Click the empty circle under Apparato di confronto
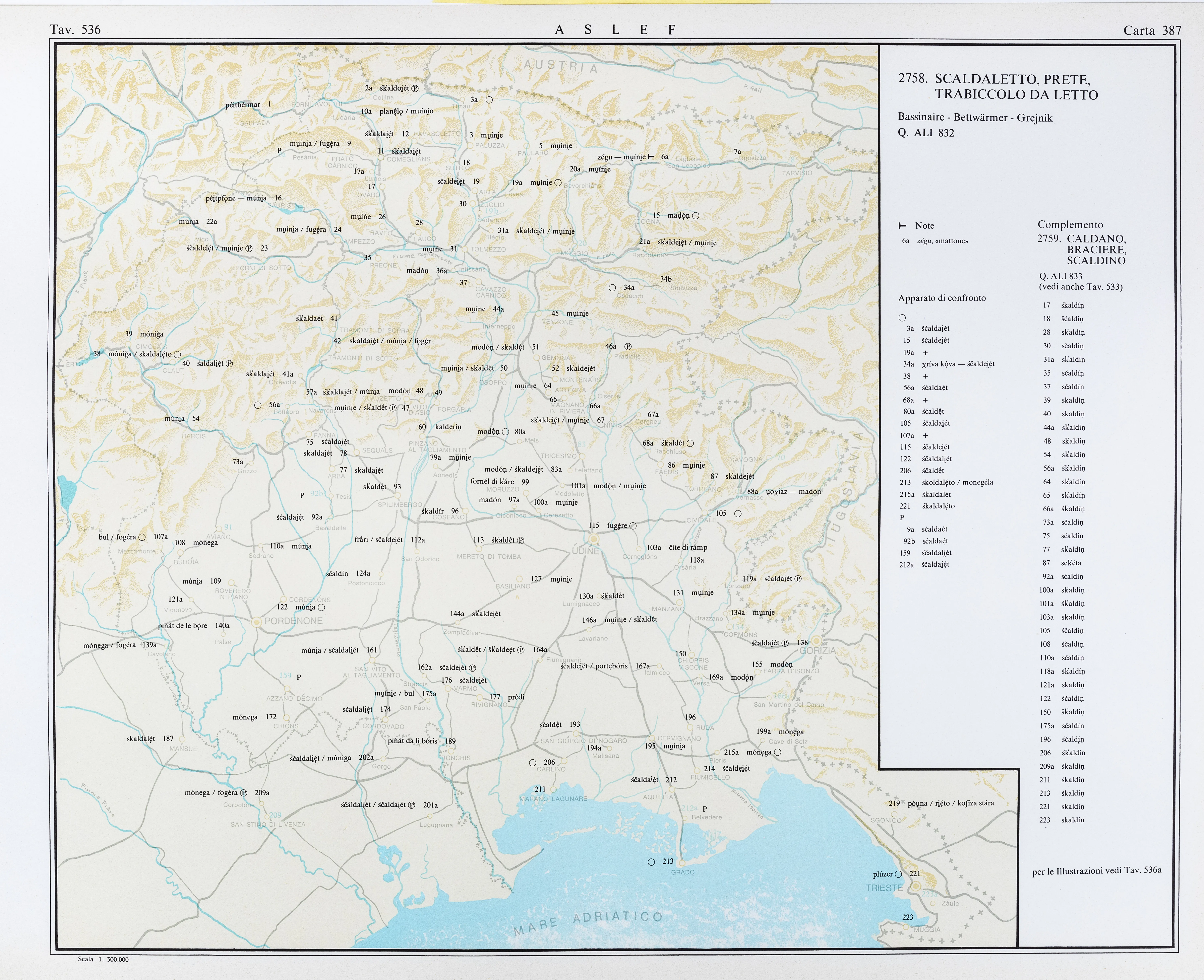This screenshot has width=1204, height=980. 902,318
